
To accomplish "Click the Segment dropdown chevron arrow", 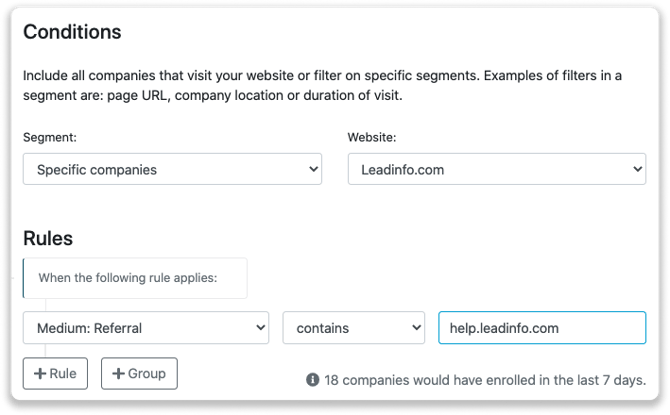I will coord(311,170).
